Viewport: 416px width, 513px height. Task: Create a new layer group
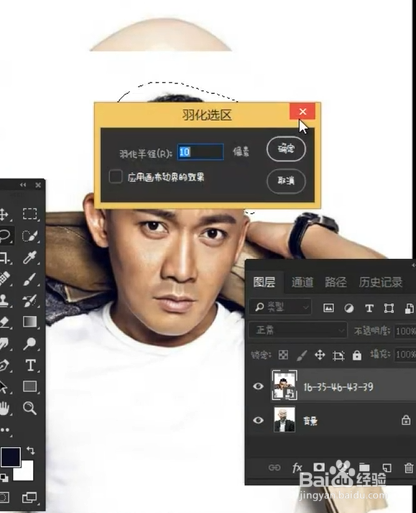pyautogui.click(x=364, y=468)
